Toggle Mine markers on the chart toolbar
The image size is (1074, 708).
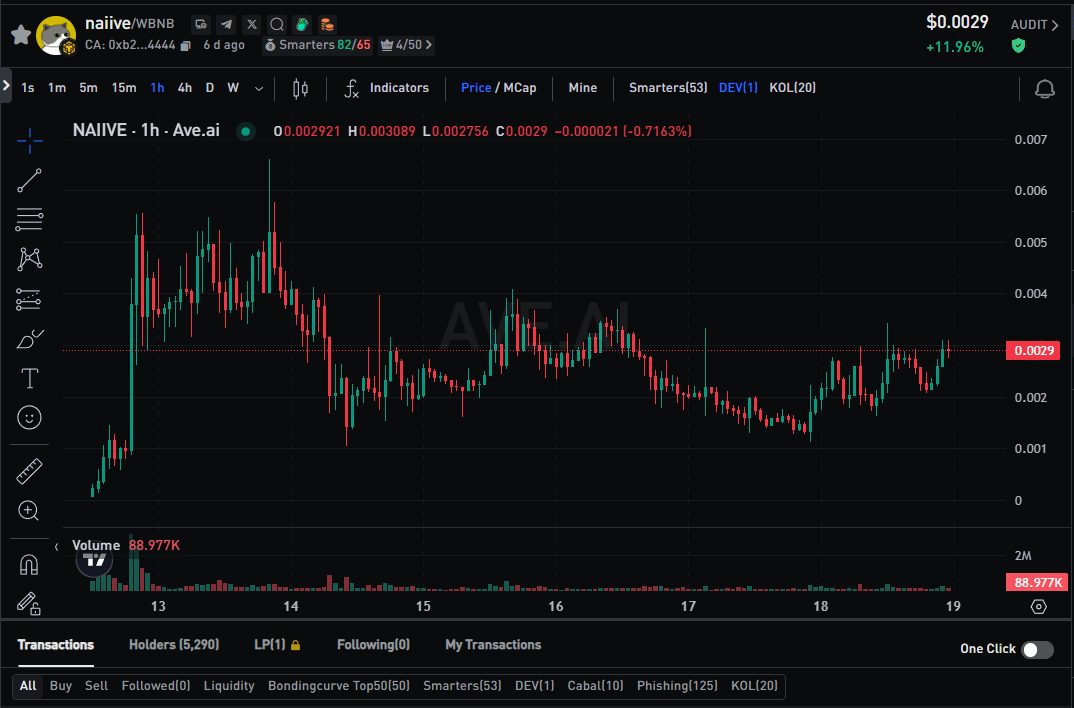[x=583, y=88]
